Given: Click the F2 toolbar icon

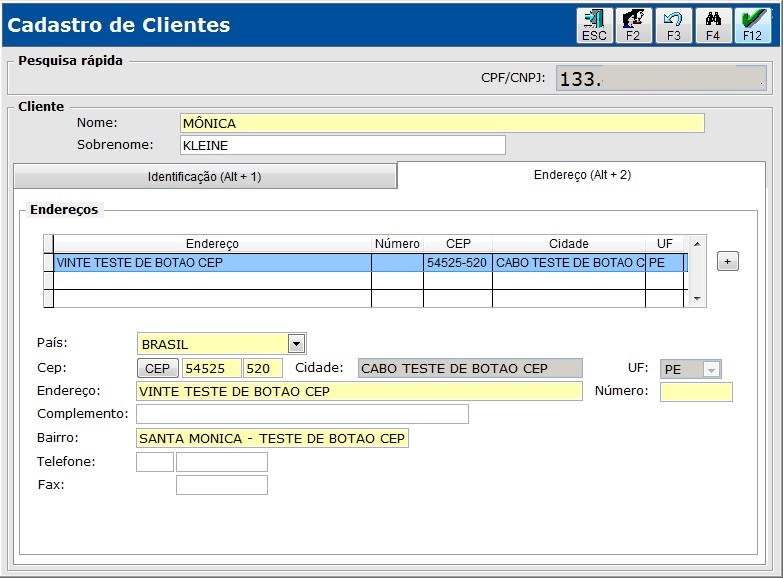Looking at the screenshot, I should point(633,25).
